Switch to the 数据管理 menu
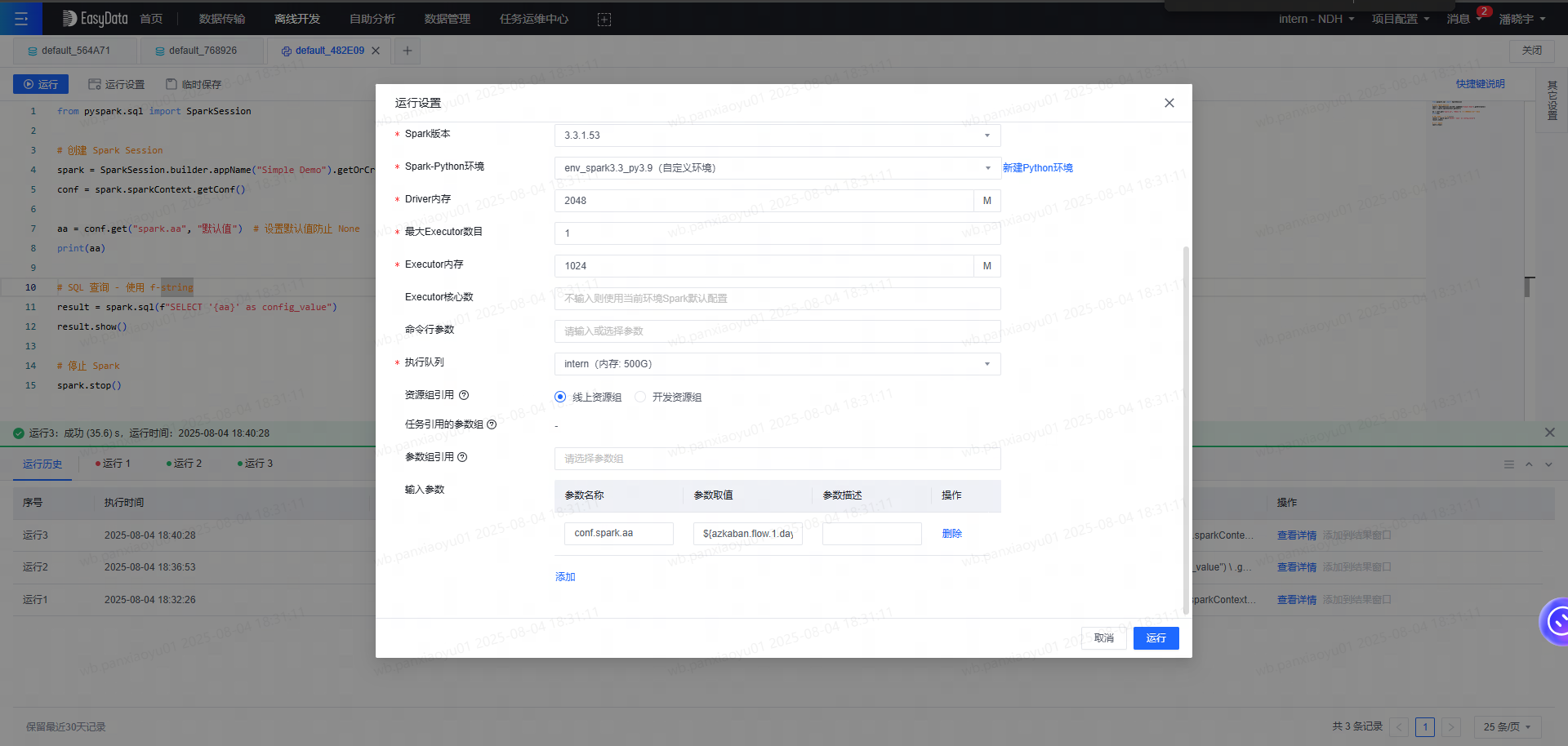Screen dimensions: 1568x746 (448, 18)
